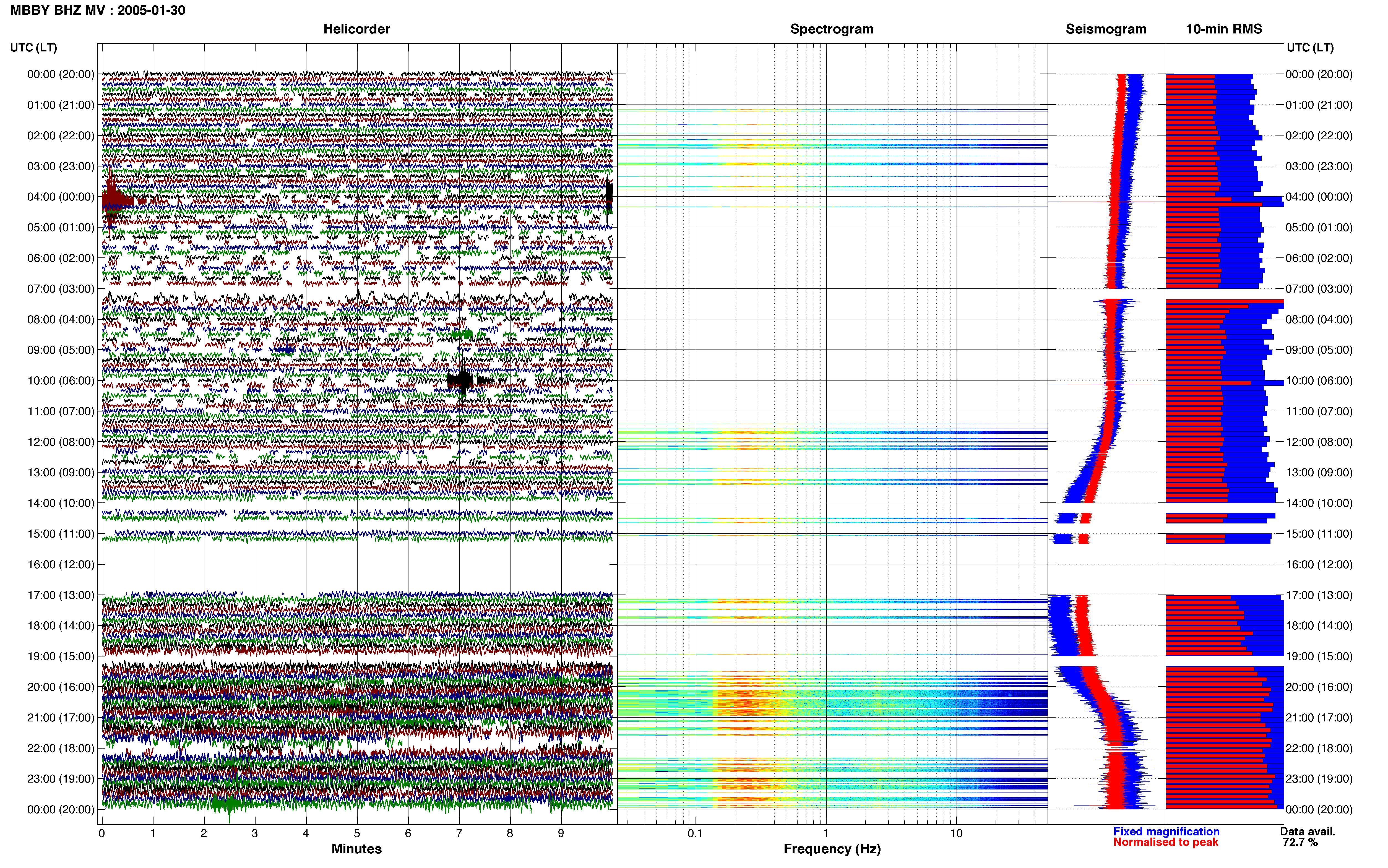Click 05:00 (01:00) on the Helicorder time axis
Image resolution: width=1388 pixels, height=868 pixels.
point(61,227)
